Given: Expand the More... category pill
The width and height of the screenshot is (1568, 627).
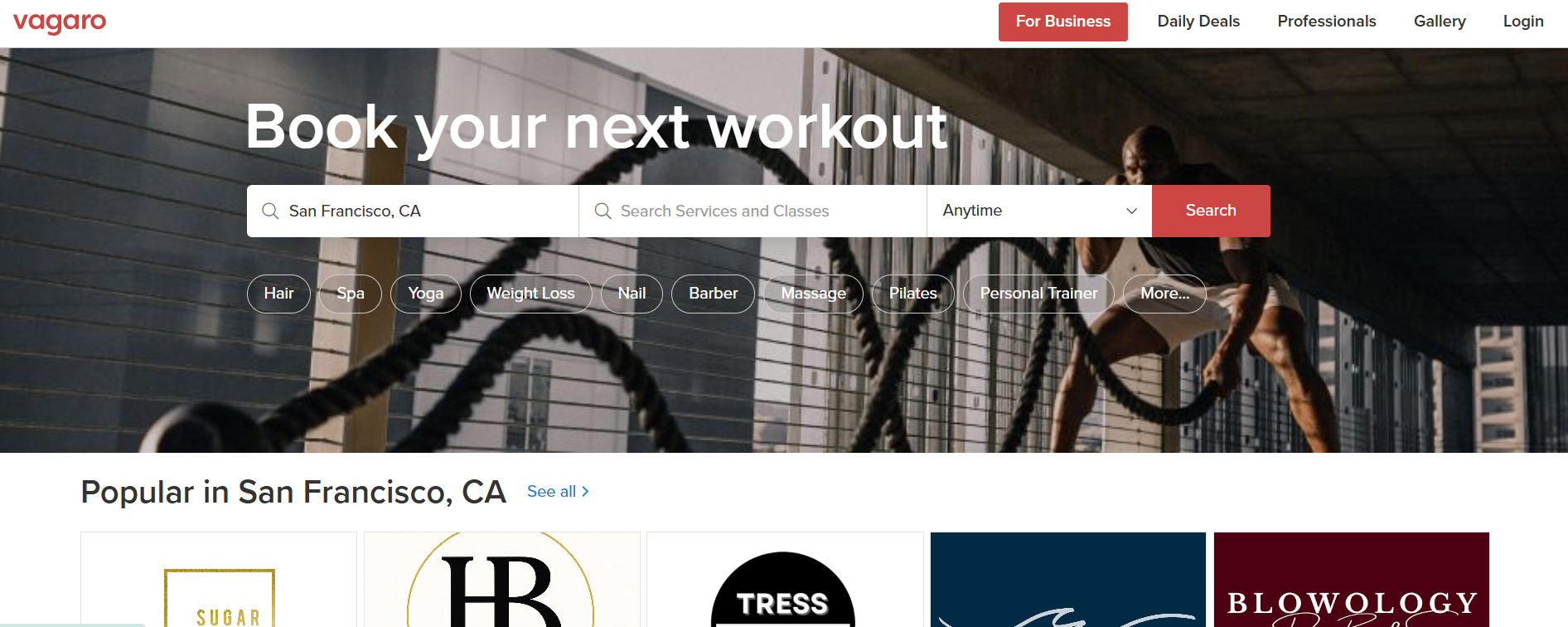Looking at the screenshot, I should 1164,294.
